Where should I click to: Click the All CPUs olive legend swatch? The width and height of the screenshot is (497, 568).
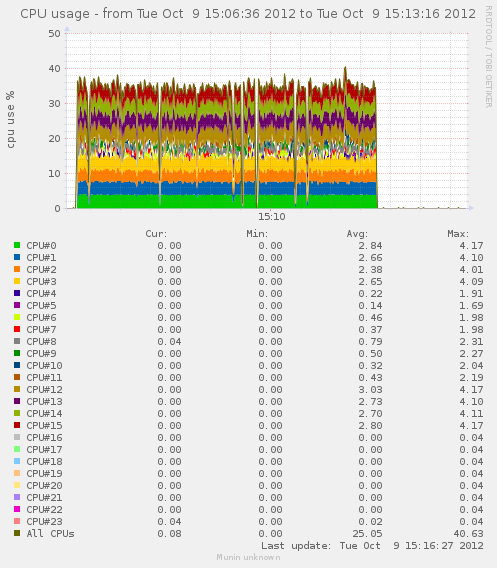pyautogui.click(x=17, y=533)
